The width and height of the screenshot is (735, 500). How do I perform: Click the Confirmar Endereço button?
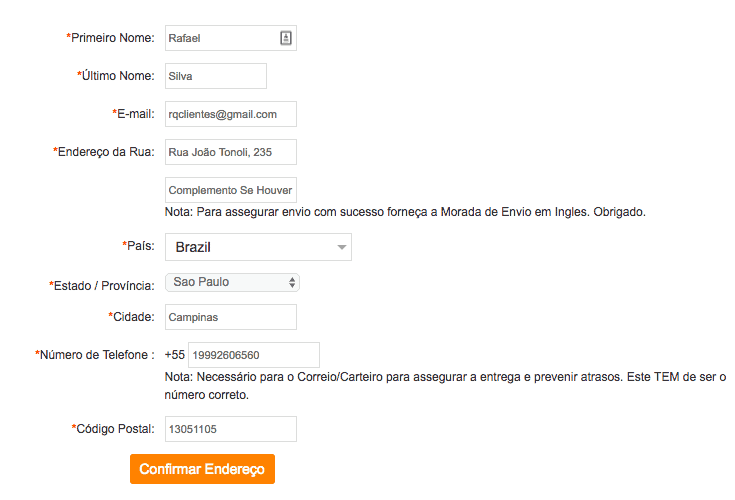pos(202,469)
